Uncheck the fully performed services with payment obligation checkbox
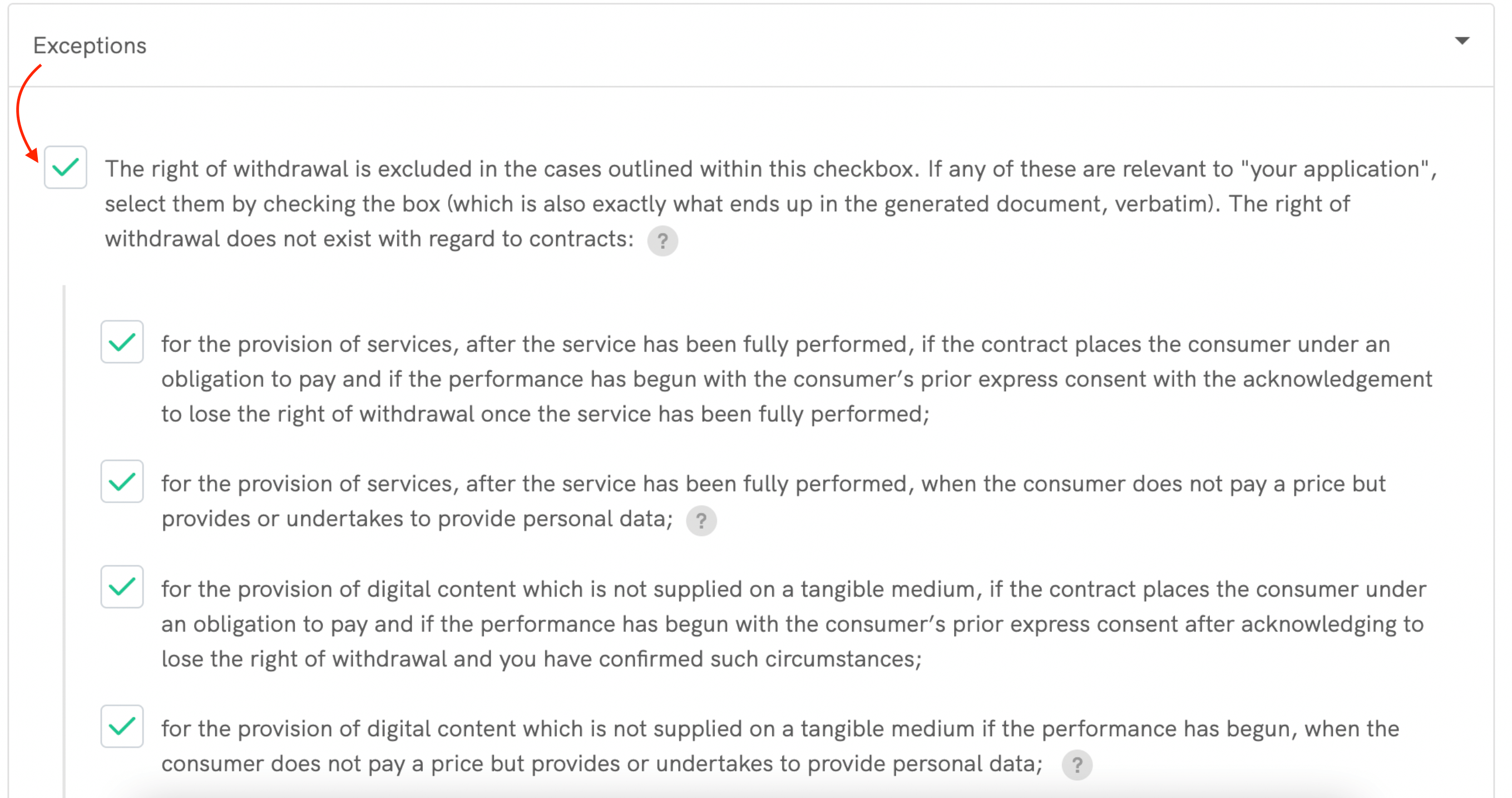 click(122, 342)
